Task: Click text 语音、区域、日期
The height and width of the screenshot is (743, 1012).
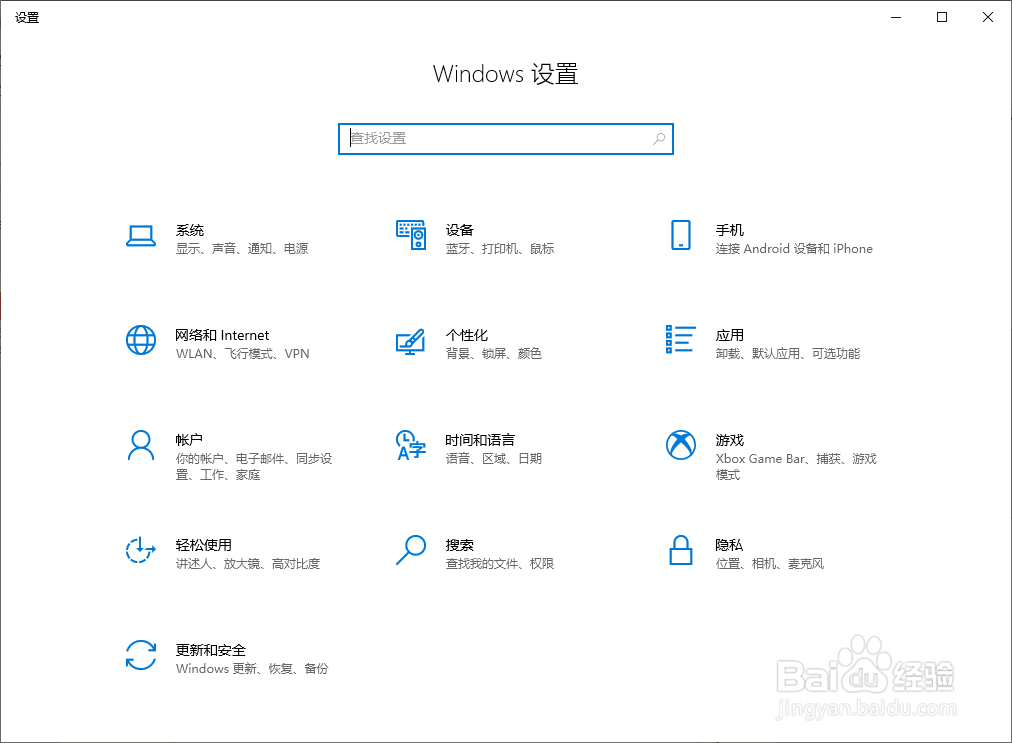Action: click(493, 458)
